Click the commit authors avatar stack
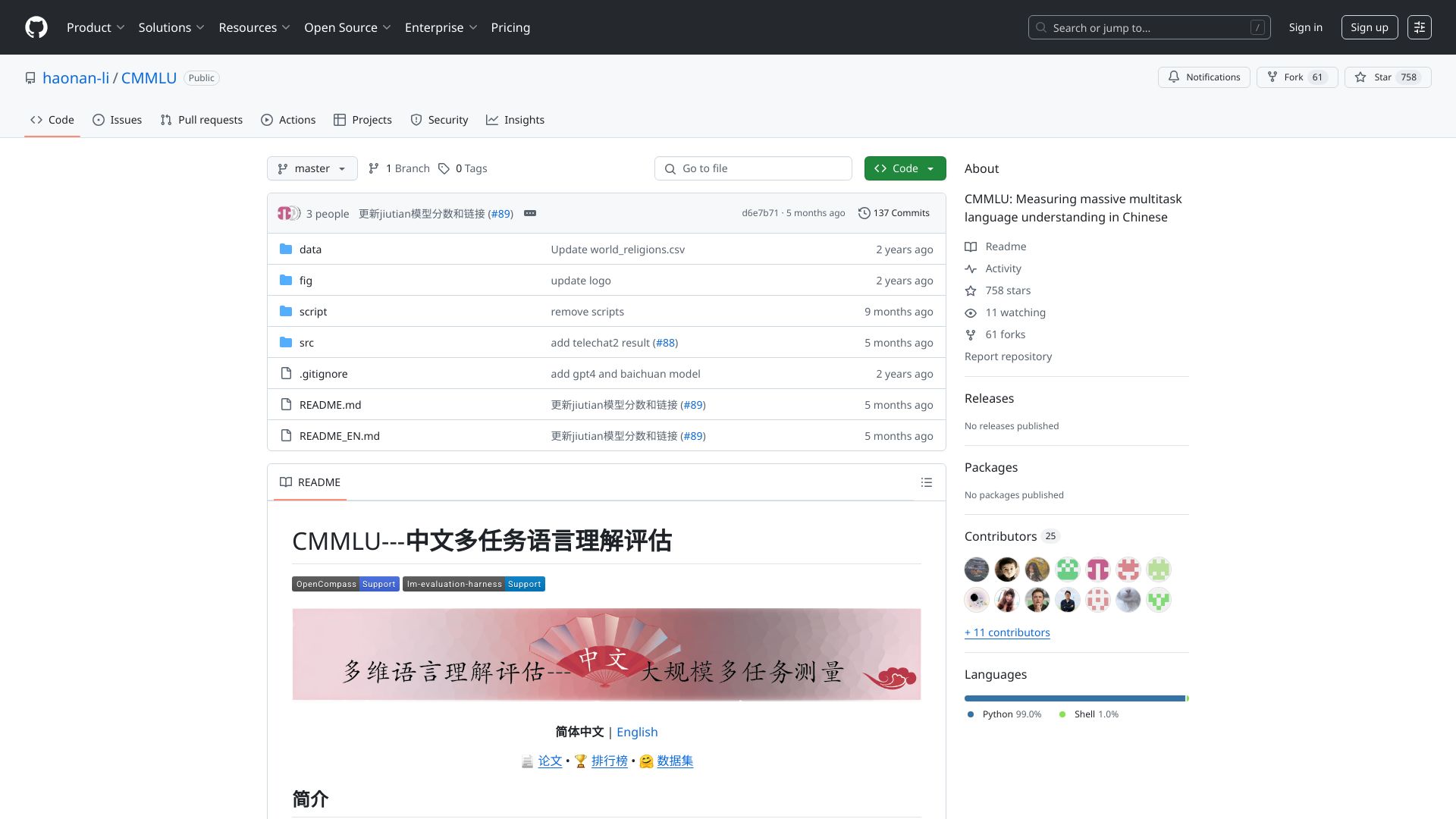 pos(288,213)
